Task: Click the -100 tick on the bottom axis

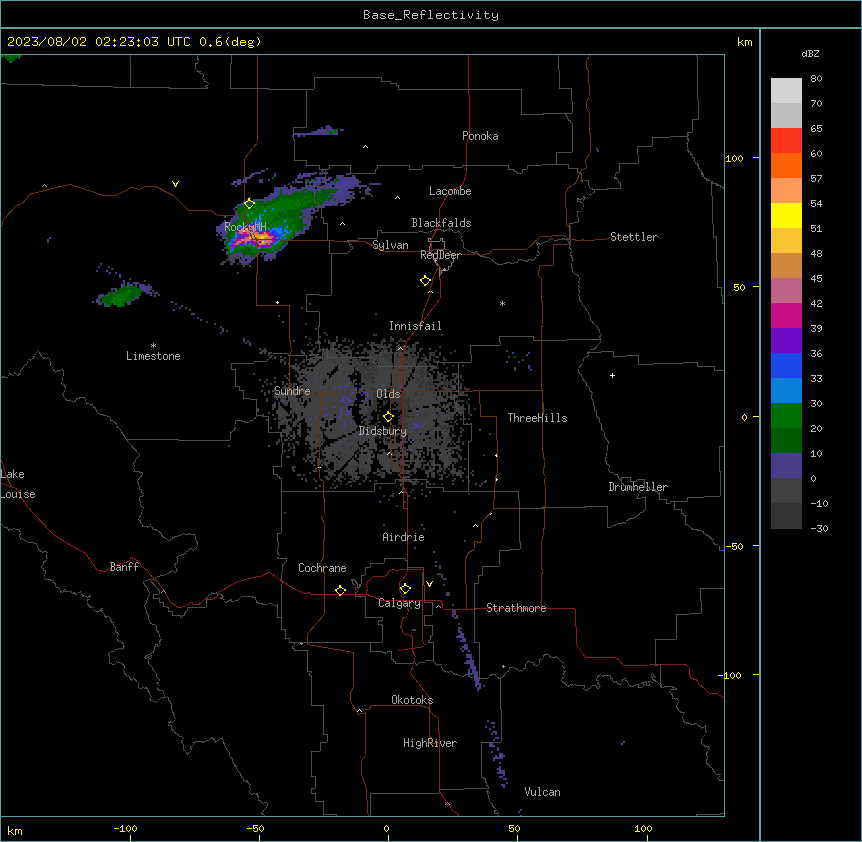Action: tap(125, 829)
